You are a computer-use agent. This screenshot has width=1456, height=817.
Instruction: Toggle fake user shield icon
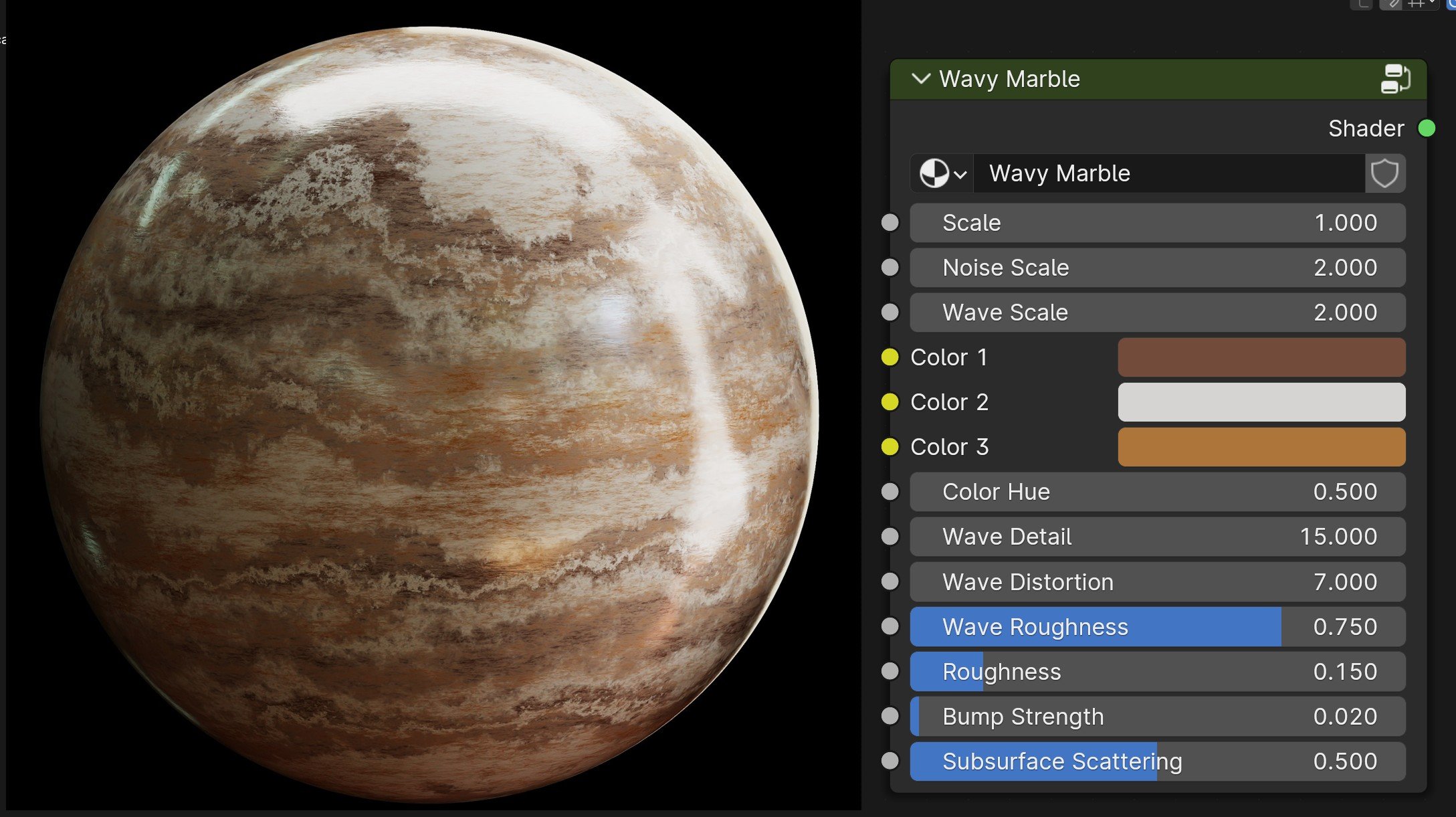[1384, 174]
